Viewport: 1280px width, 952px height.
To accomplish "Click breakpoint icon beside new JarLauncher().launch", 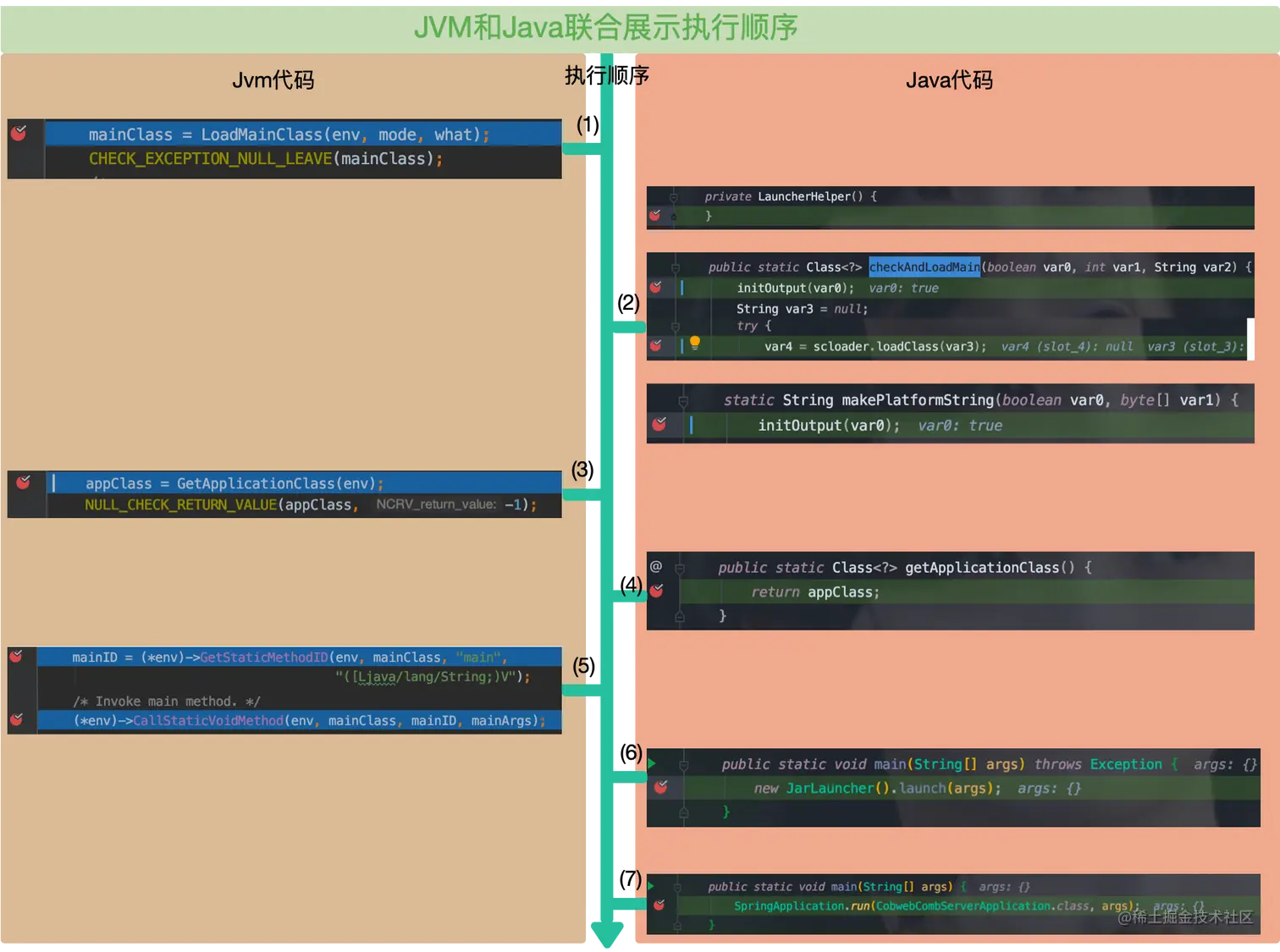I will [661, 787].
